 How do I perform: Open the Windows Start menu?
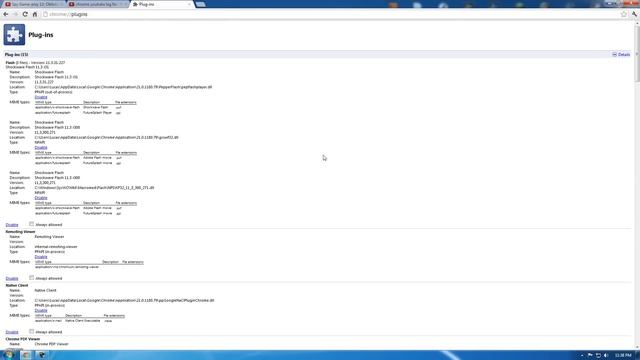tap(8, 355)
